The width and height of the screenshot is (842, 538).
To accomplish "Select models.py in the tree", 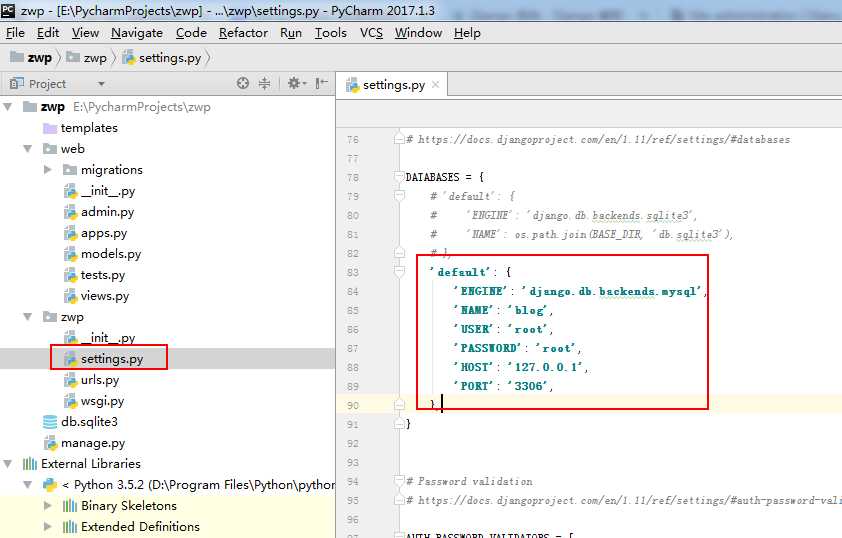I will tap(102, 254).
